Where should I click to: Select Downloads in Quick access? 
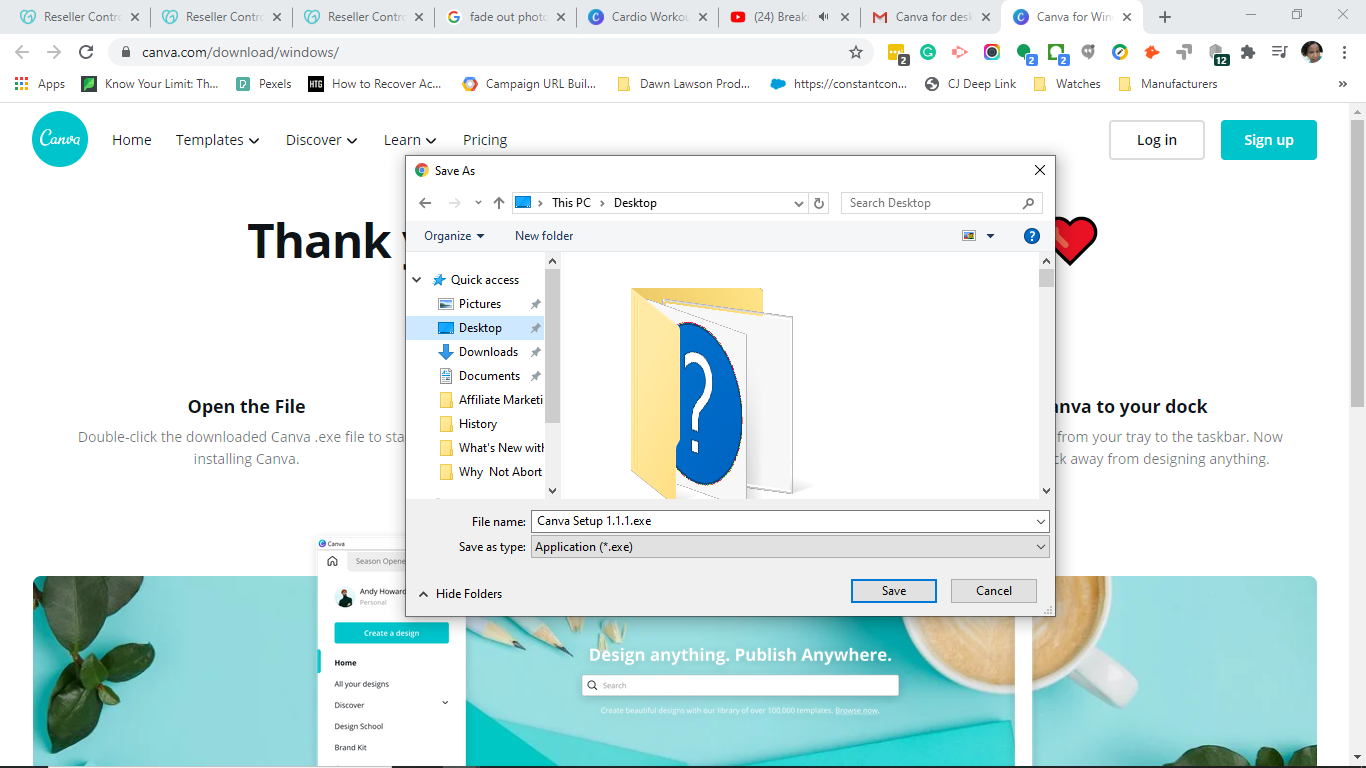point(488,352)
